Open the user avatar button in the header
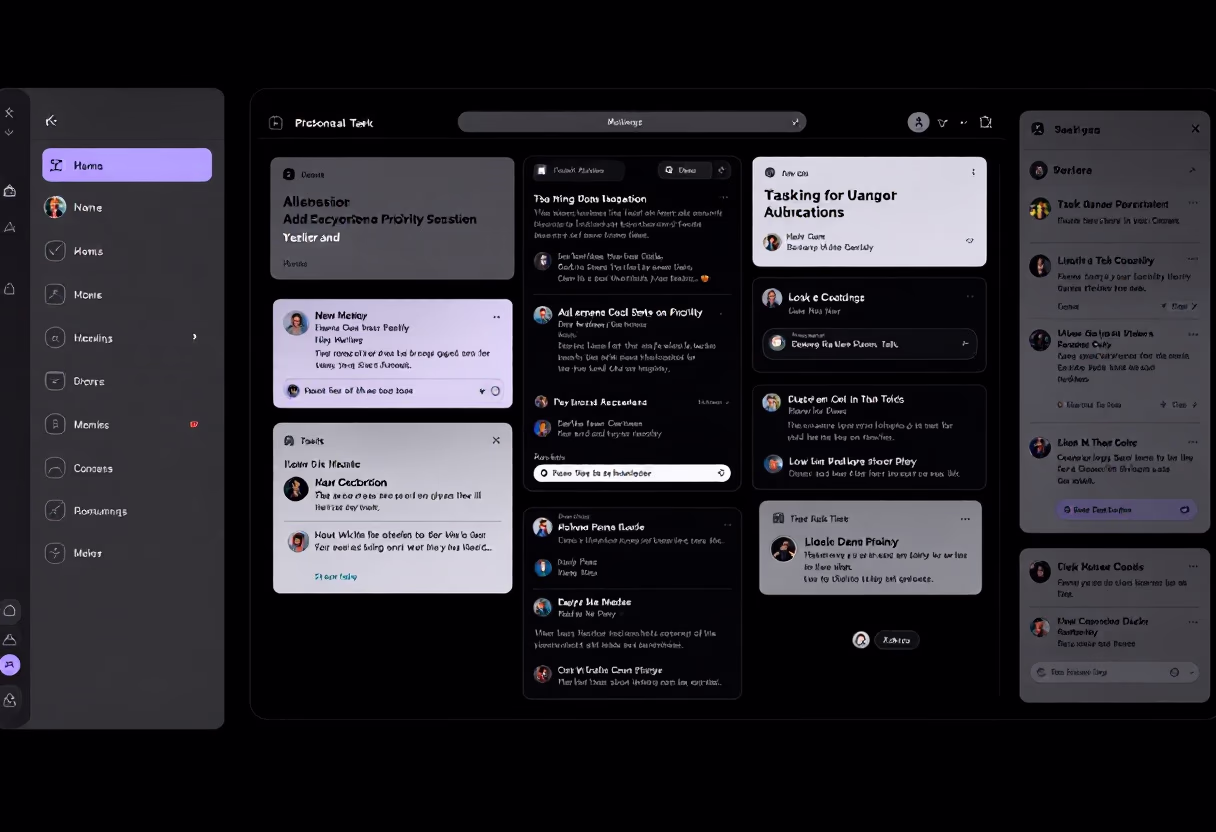The width and height of the screenshot is (1216, 832). click(x=918, y=122)
